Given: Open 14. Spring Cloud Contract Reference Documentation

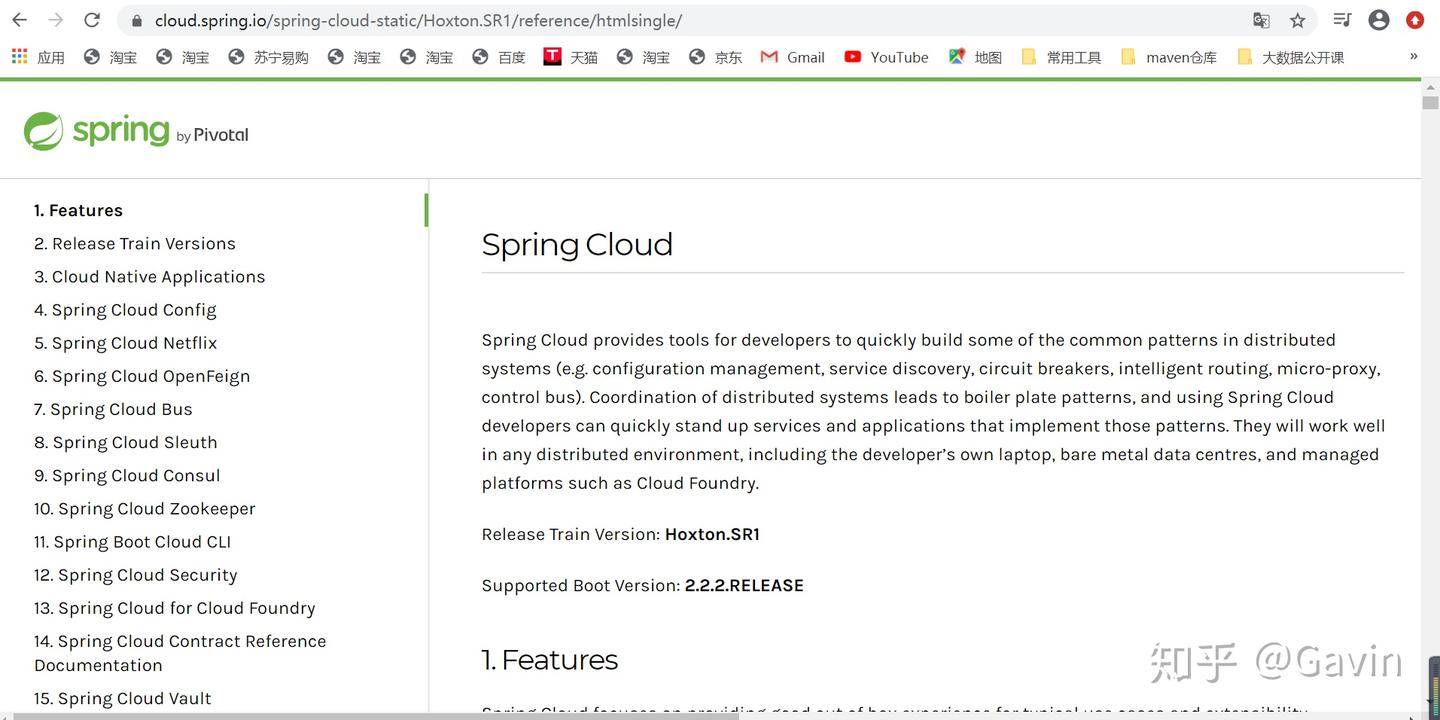Looking at the screenshot, I should [x=180, y=653].
